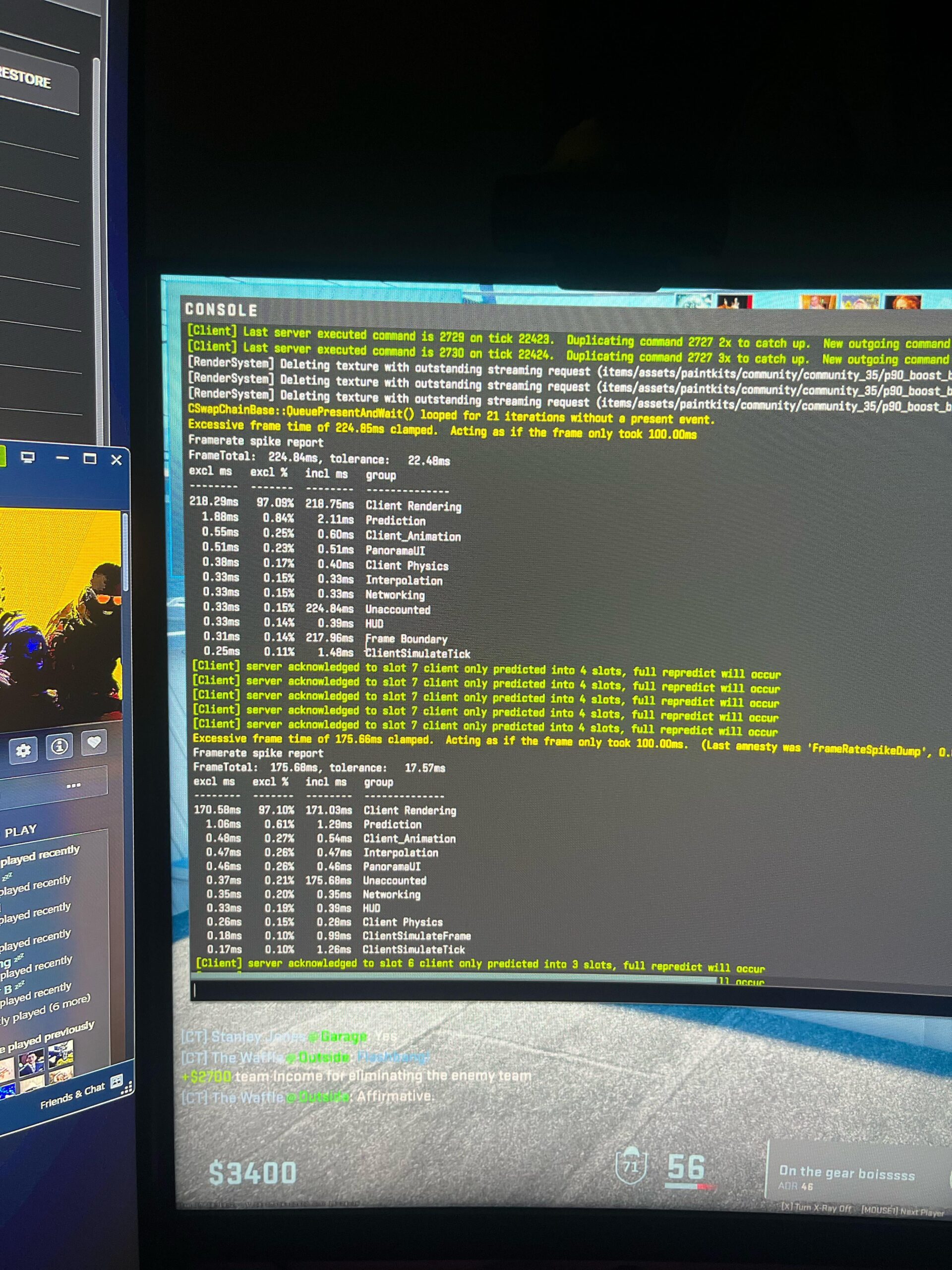The image size is (952, 1270).
Task: Click the game info icon
Action: pos(59,747)
